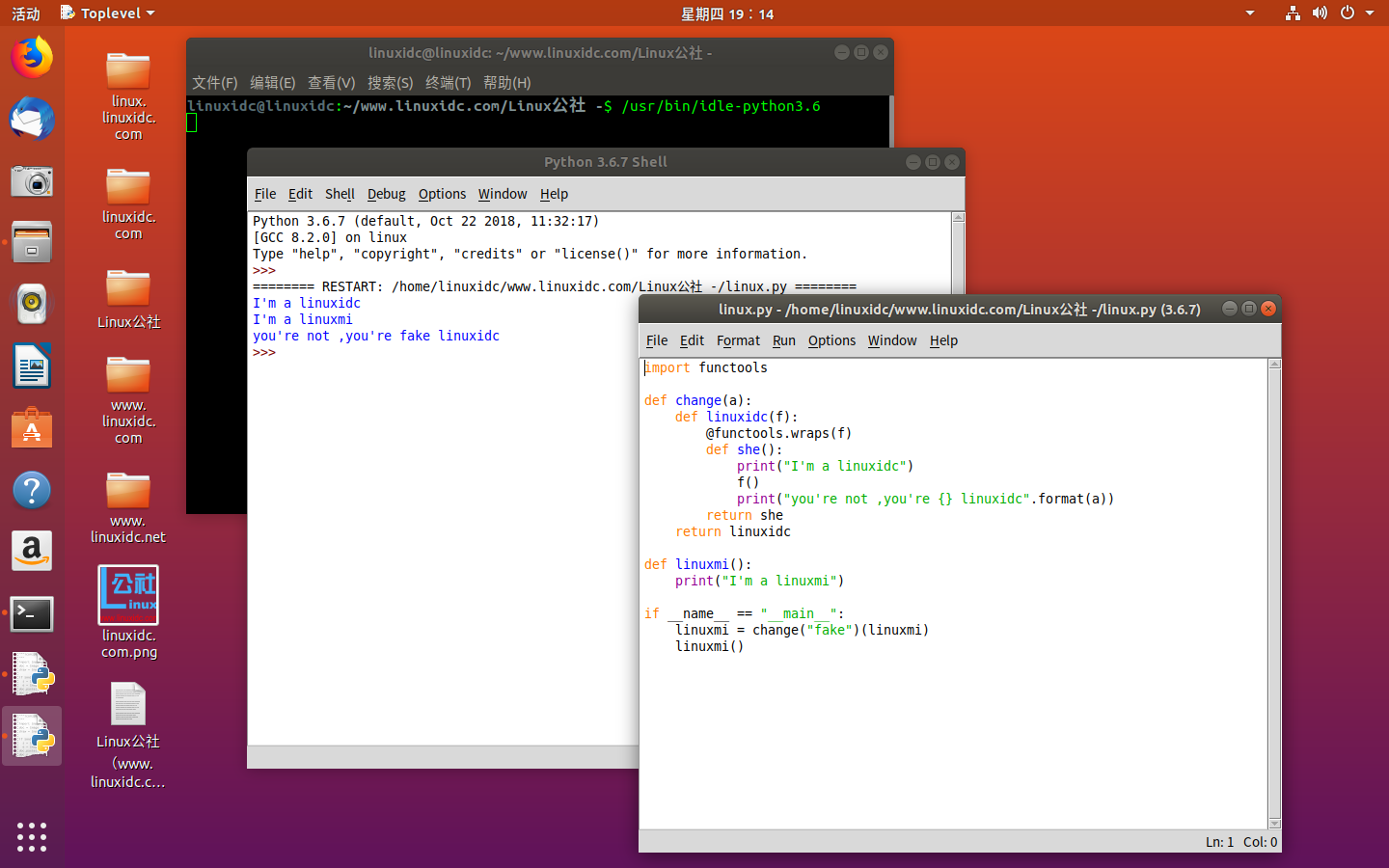Viewport: 1389px width, 868px height.
Task: Open Run menu in linux.py editor
Action: pyautogui.click(x=784, y=340)
